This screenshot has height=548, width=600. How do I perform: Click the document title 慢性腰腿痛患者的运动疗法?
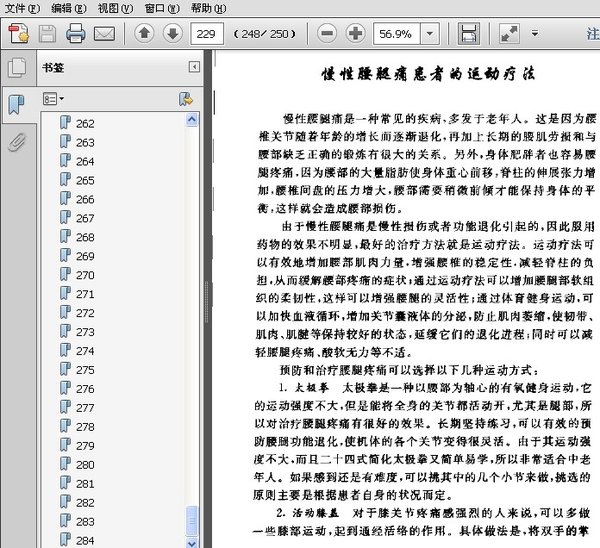[x=428, y=73]
